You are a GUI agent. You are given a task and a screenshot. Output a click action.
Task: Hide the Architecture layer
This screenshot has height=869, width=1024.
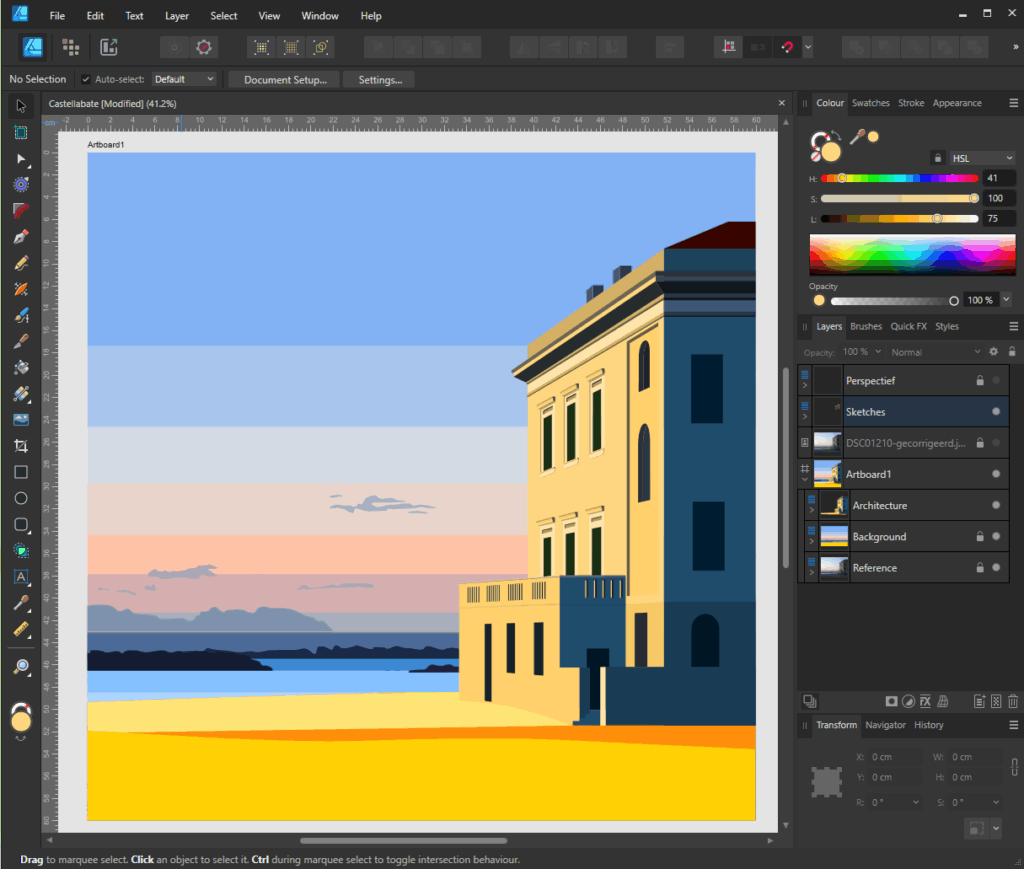point(996,505)
